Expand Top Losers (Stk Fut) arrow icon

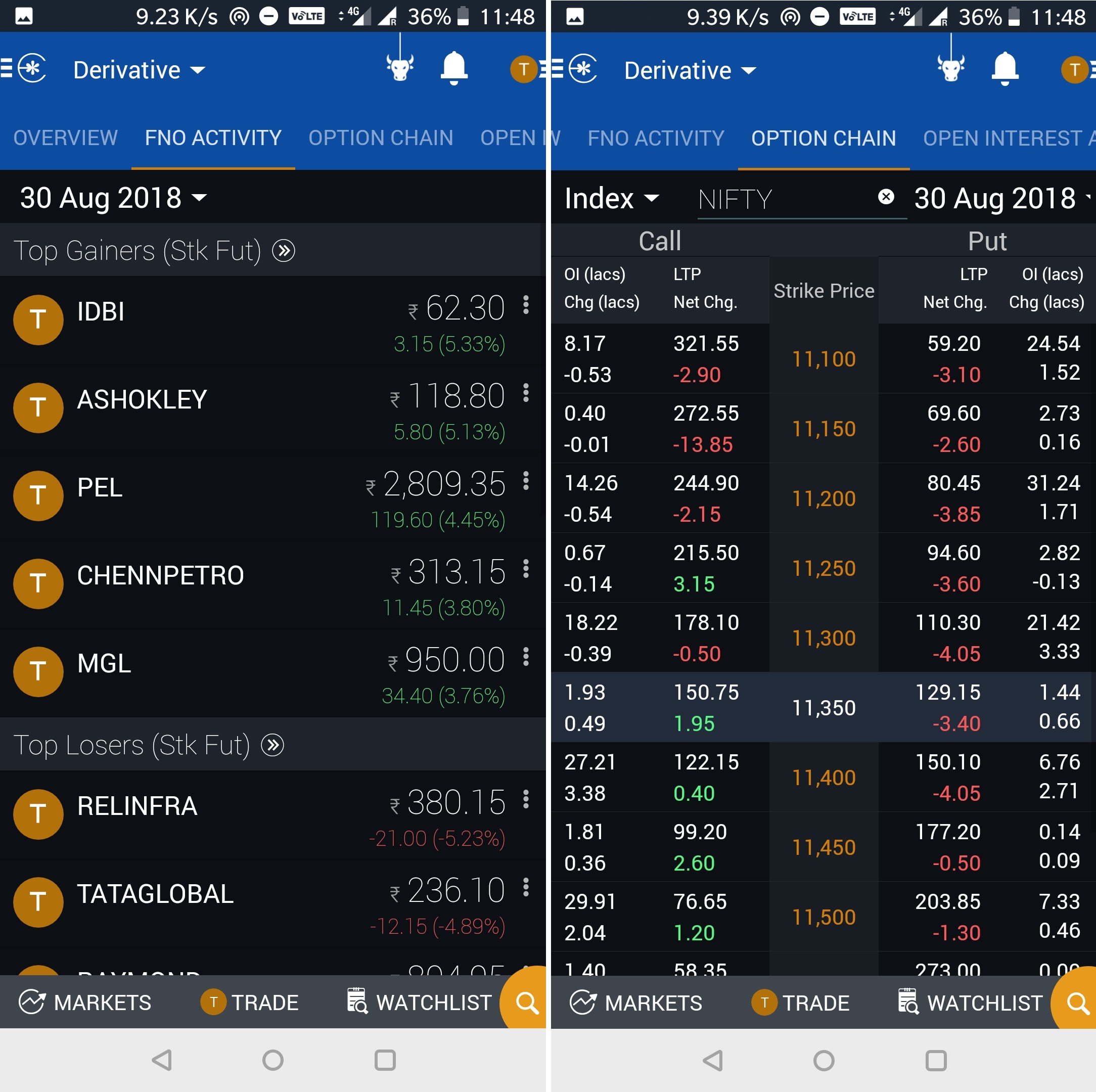[272, 745]
